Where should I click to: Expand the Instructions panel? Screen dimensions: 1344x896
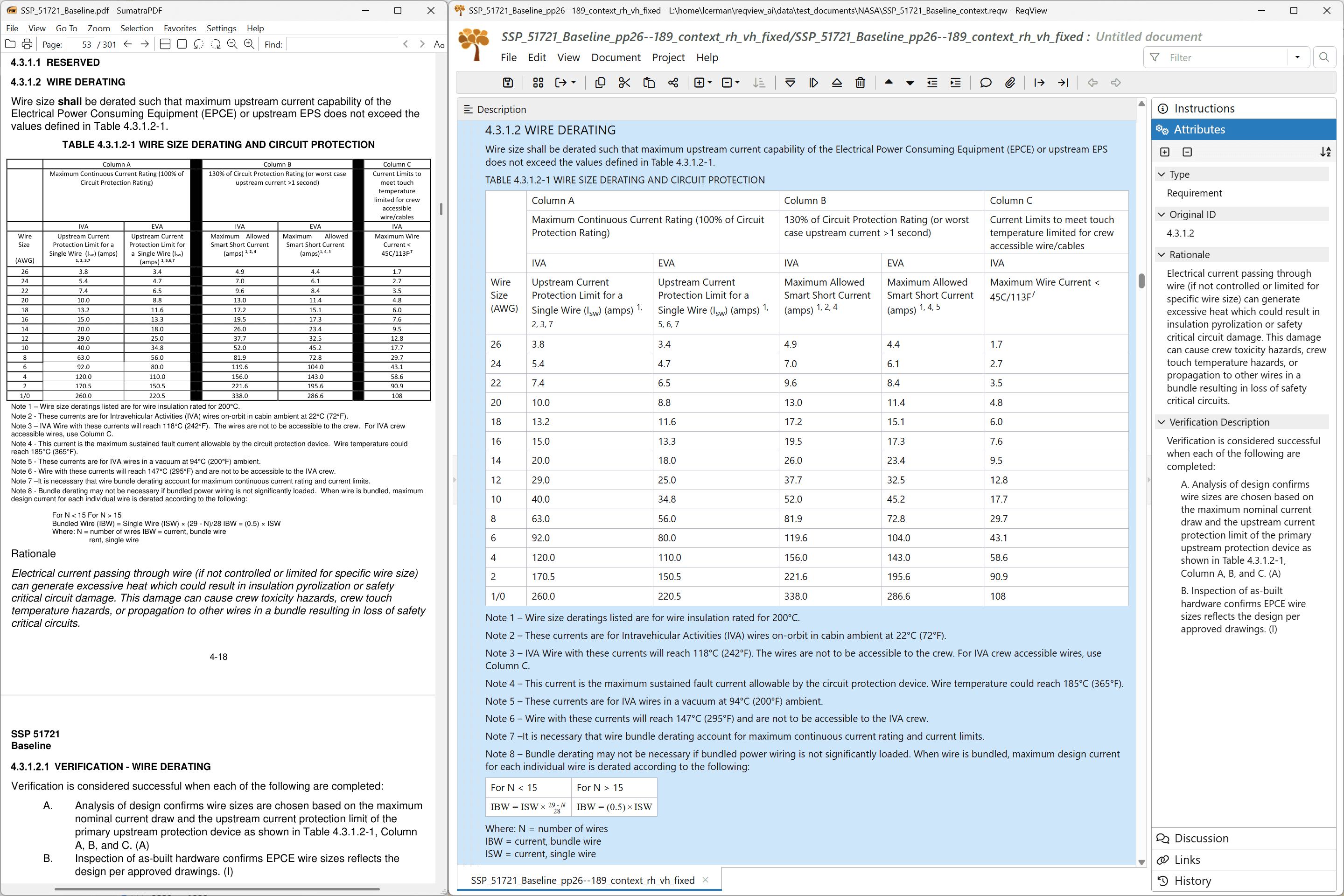click(1243, 109)
